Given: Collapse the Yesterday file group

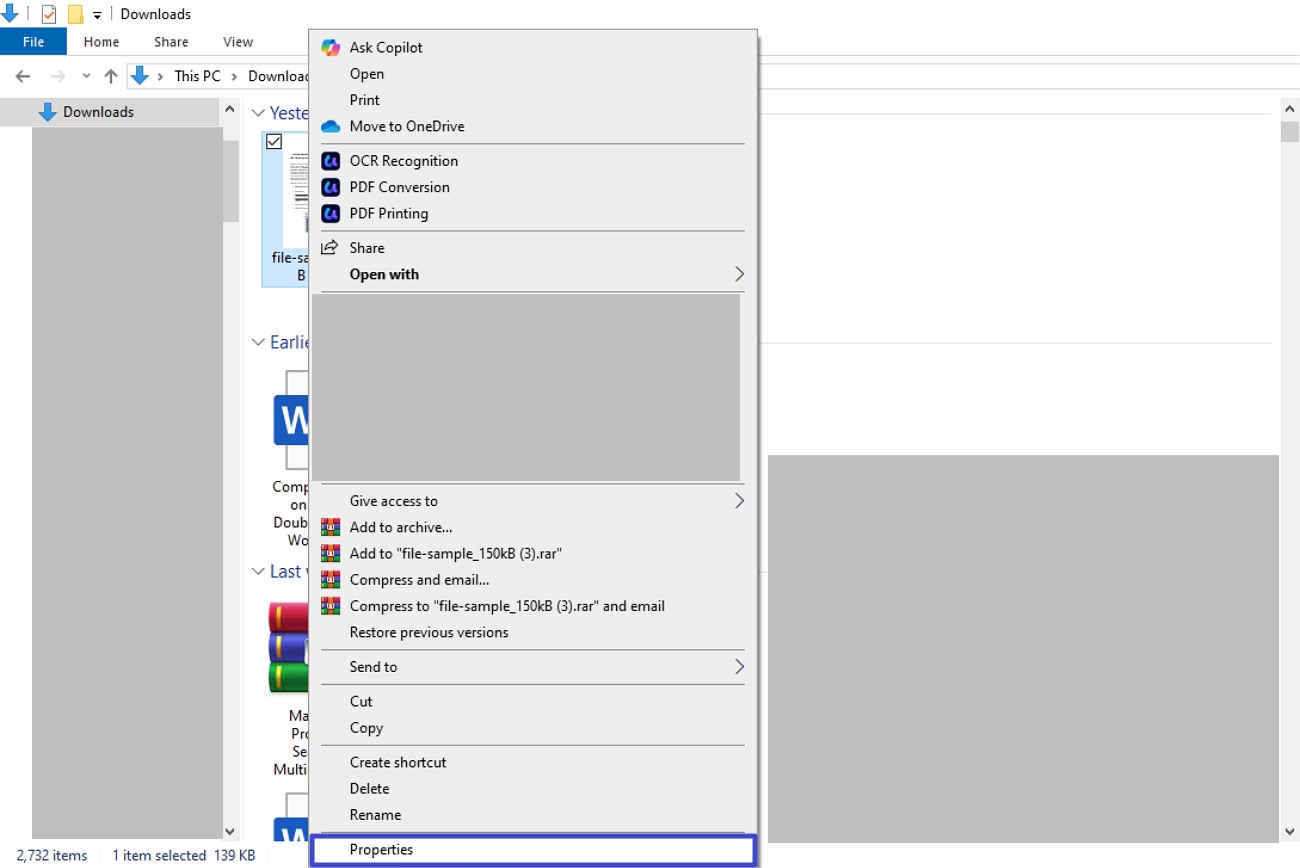Looking at the screenshot, I should pos(258,113).
